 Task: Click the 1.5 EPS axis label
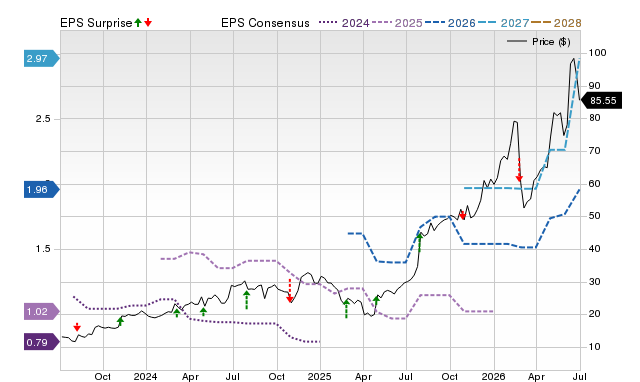click(x=43, y=249)
